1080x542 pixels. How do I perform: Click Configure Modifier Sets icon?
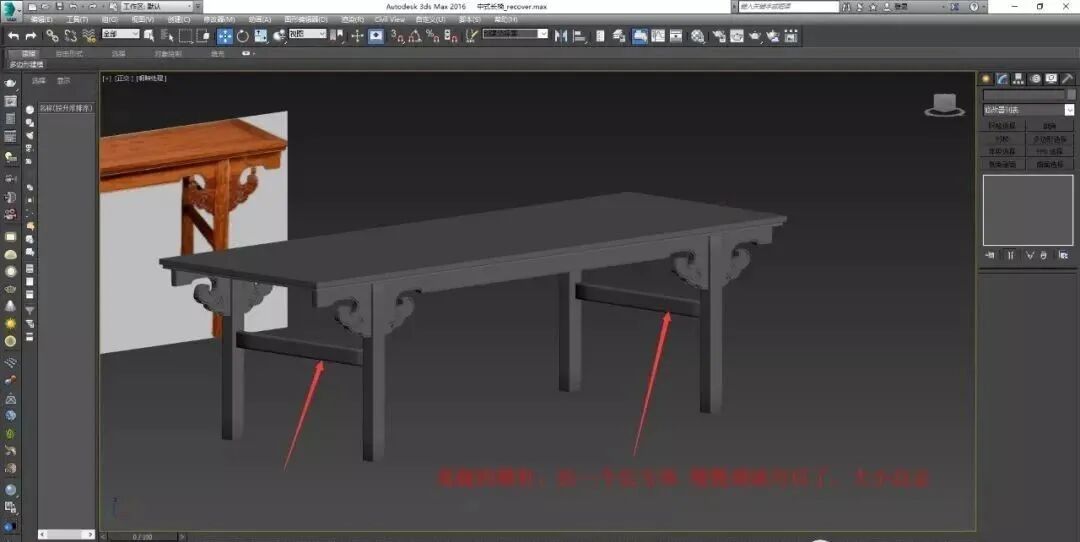click(1063, 255)
